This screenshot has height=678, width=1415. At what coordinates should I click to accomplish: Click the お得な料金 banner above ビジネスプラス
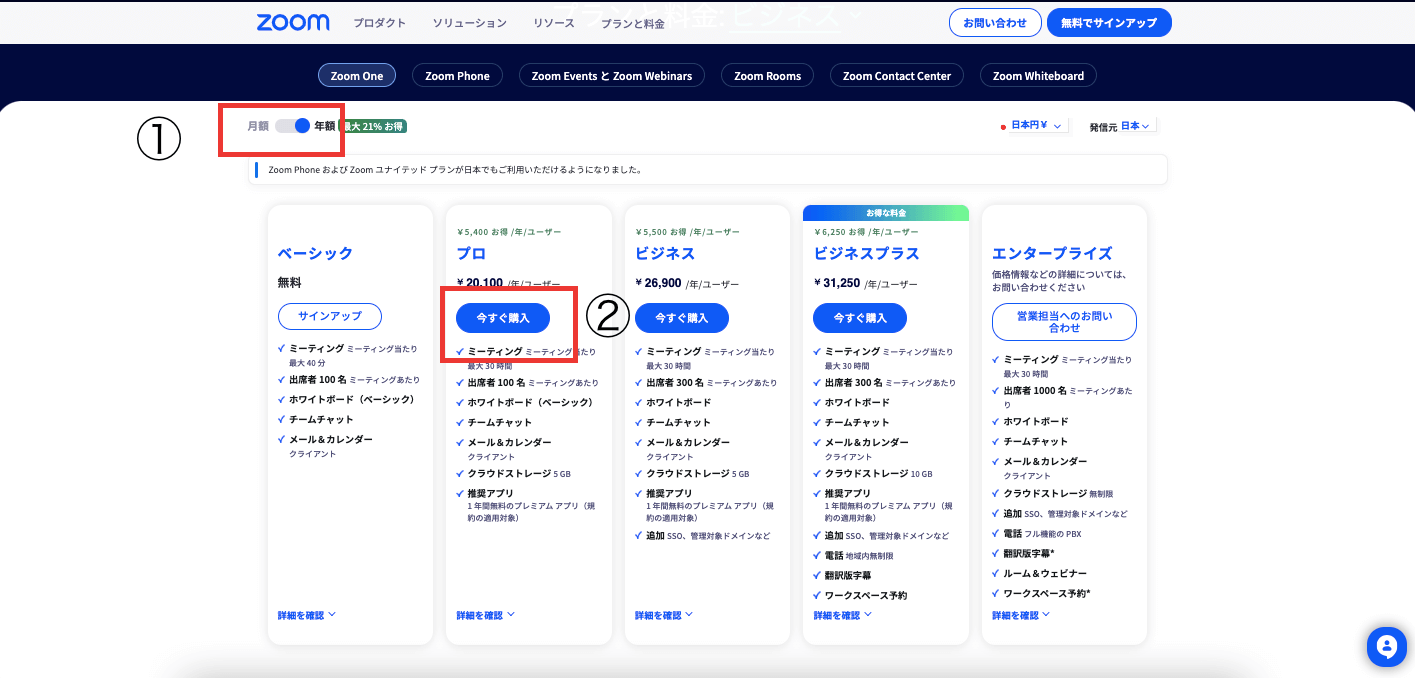[886, 212]
